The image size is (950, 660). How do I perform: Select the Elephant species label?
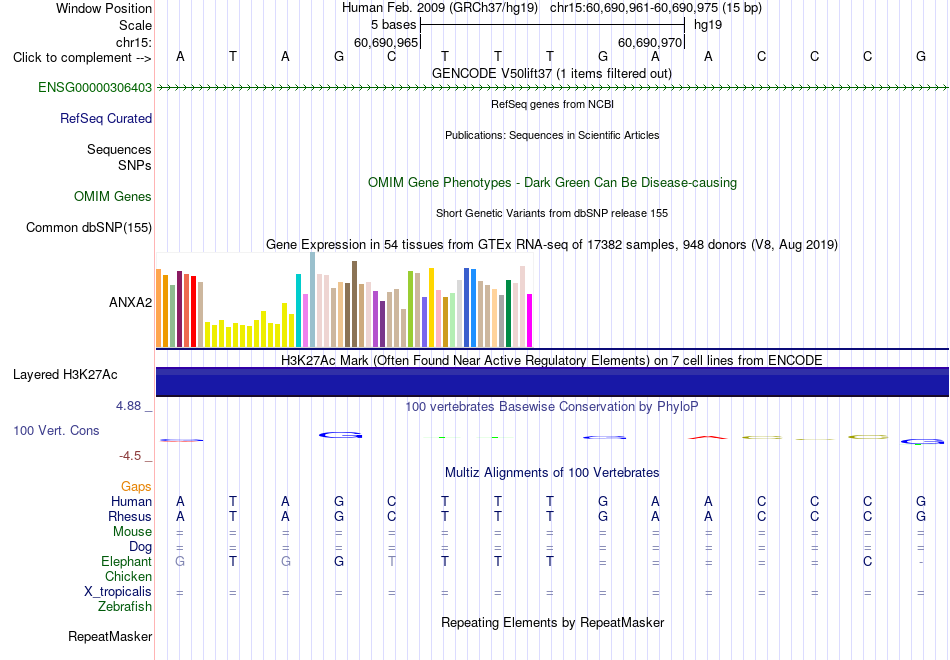[126, 561]
